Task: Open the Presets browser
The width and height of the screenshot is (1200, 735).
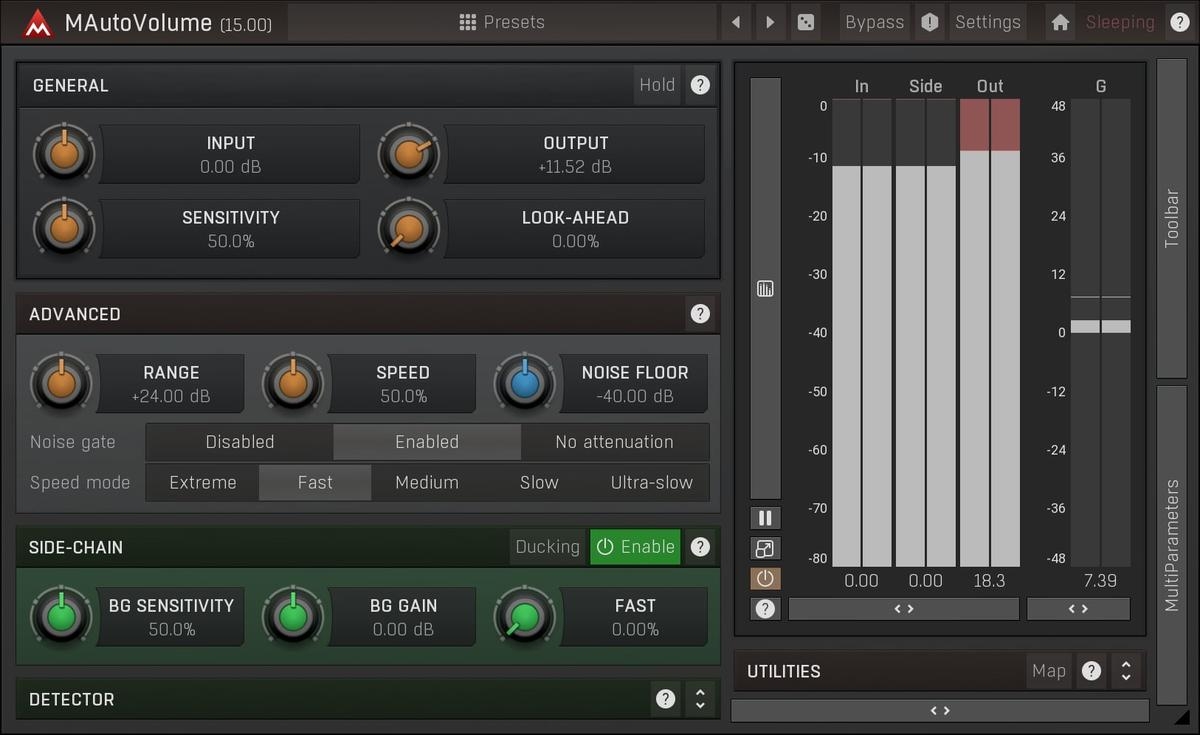Action: (x=502, y=22)
